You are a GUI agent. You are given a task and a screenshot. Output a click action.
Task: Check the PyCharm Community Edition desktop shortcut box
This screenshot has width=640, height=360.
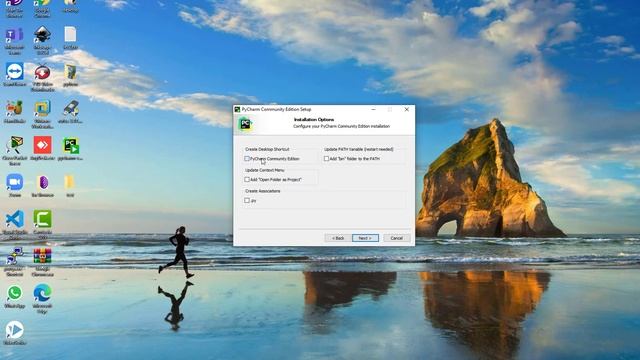click(x=247, y=158)
